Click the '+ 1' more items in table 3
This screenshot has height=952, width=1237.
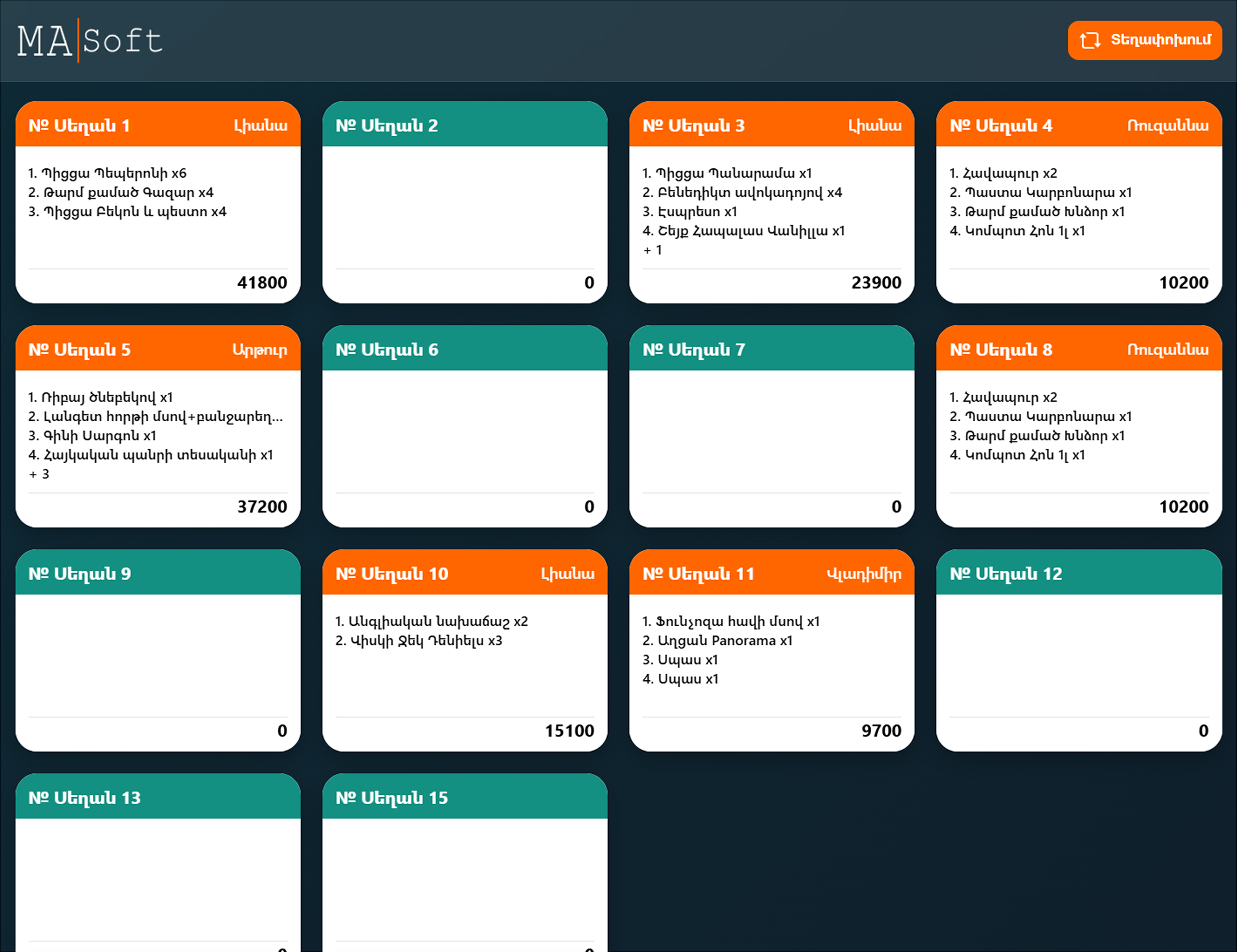(x=652, y=250)
